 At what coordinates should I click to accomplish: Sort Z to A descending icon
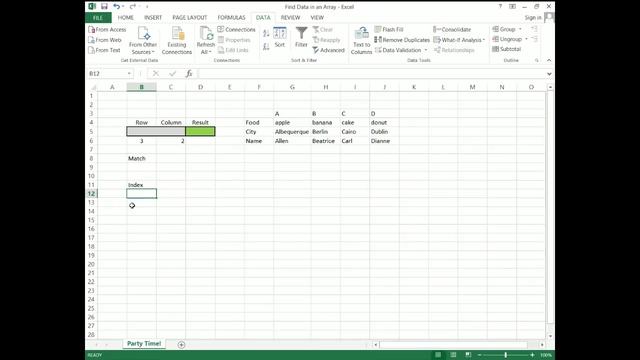(266, 47)
